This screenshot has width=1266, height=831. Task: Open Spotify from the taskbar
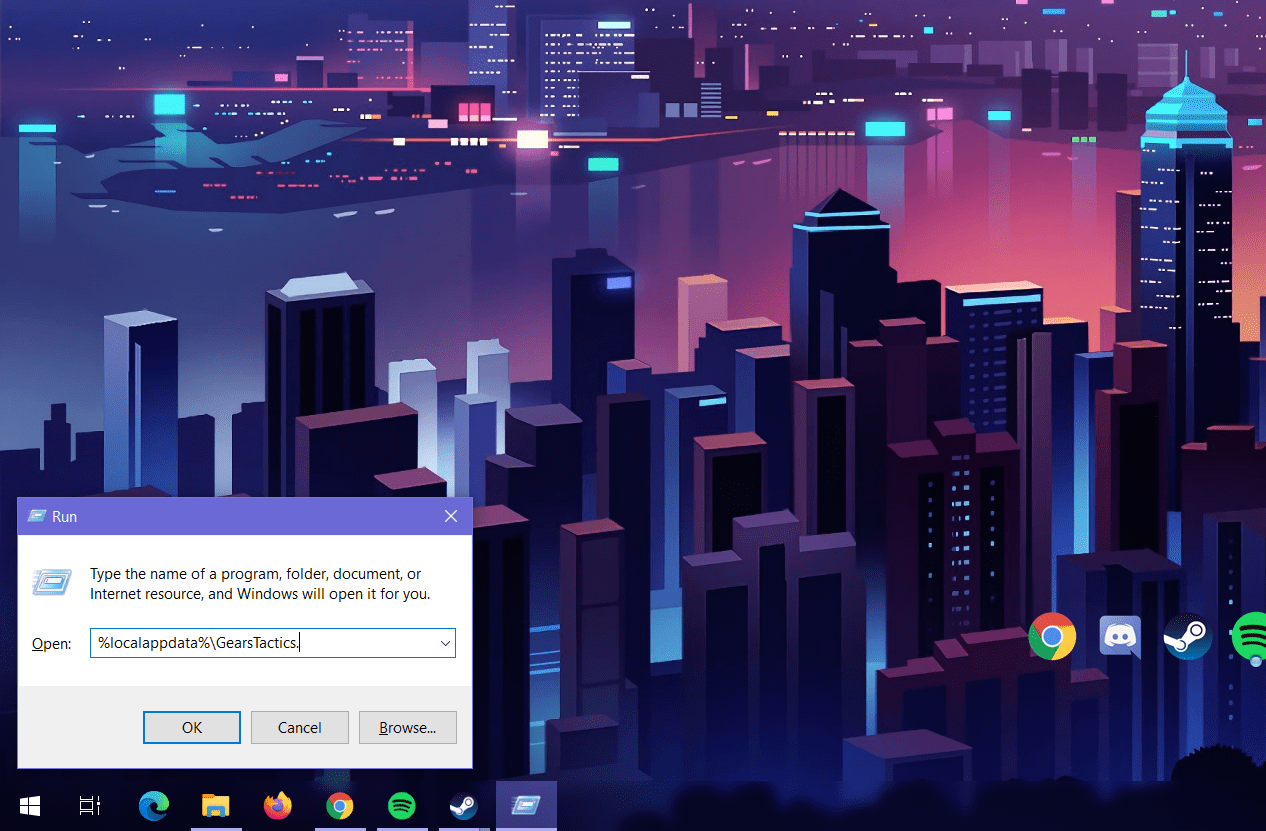(402, 806)
